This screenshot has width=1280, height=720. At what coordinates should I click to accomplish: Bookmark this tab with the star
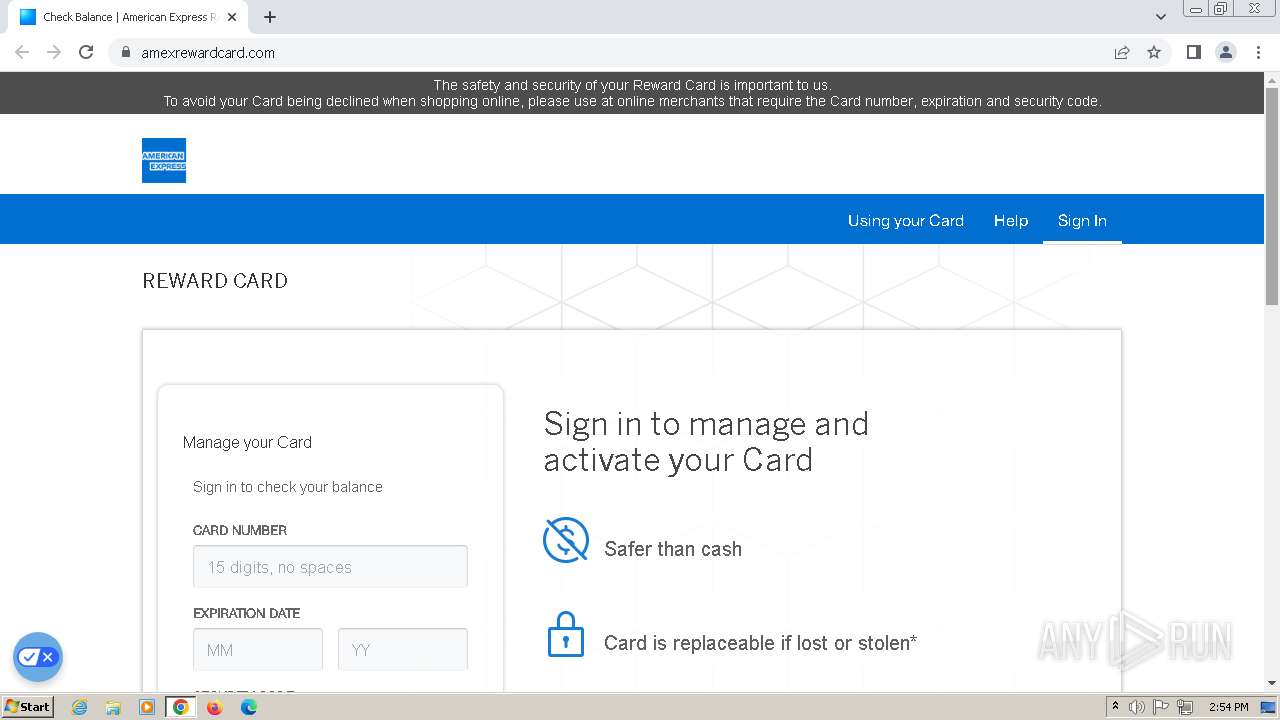(x=1154, y=52)
